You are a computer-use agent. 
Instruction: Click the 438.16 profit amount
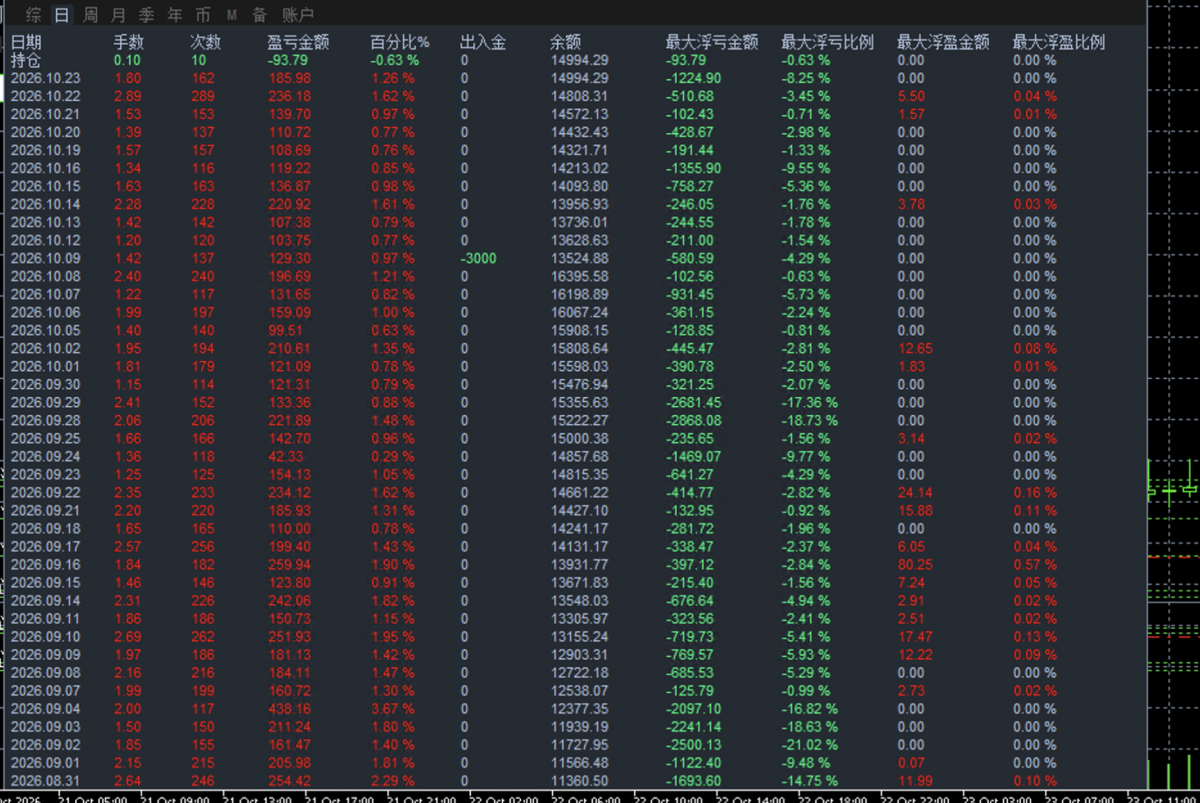(x=289, y=708)
